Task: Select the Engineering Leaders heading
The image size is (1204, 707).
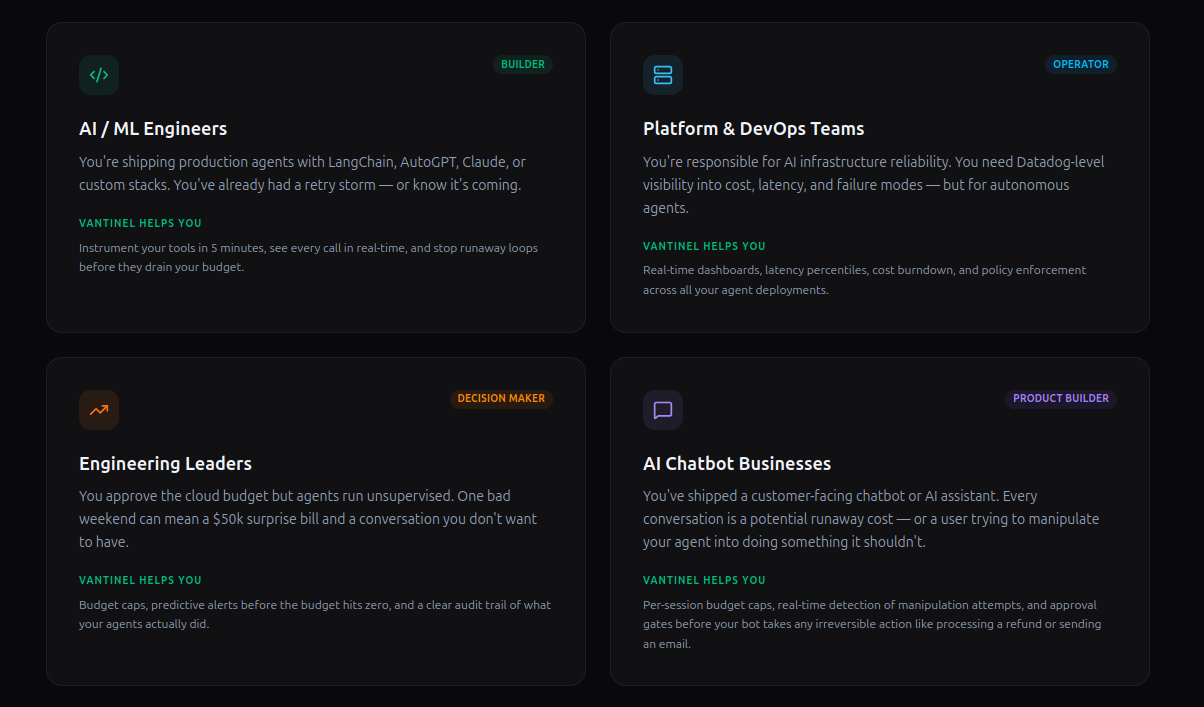Action: (165, 464)
